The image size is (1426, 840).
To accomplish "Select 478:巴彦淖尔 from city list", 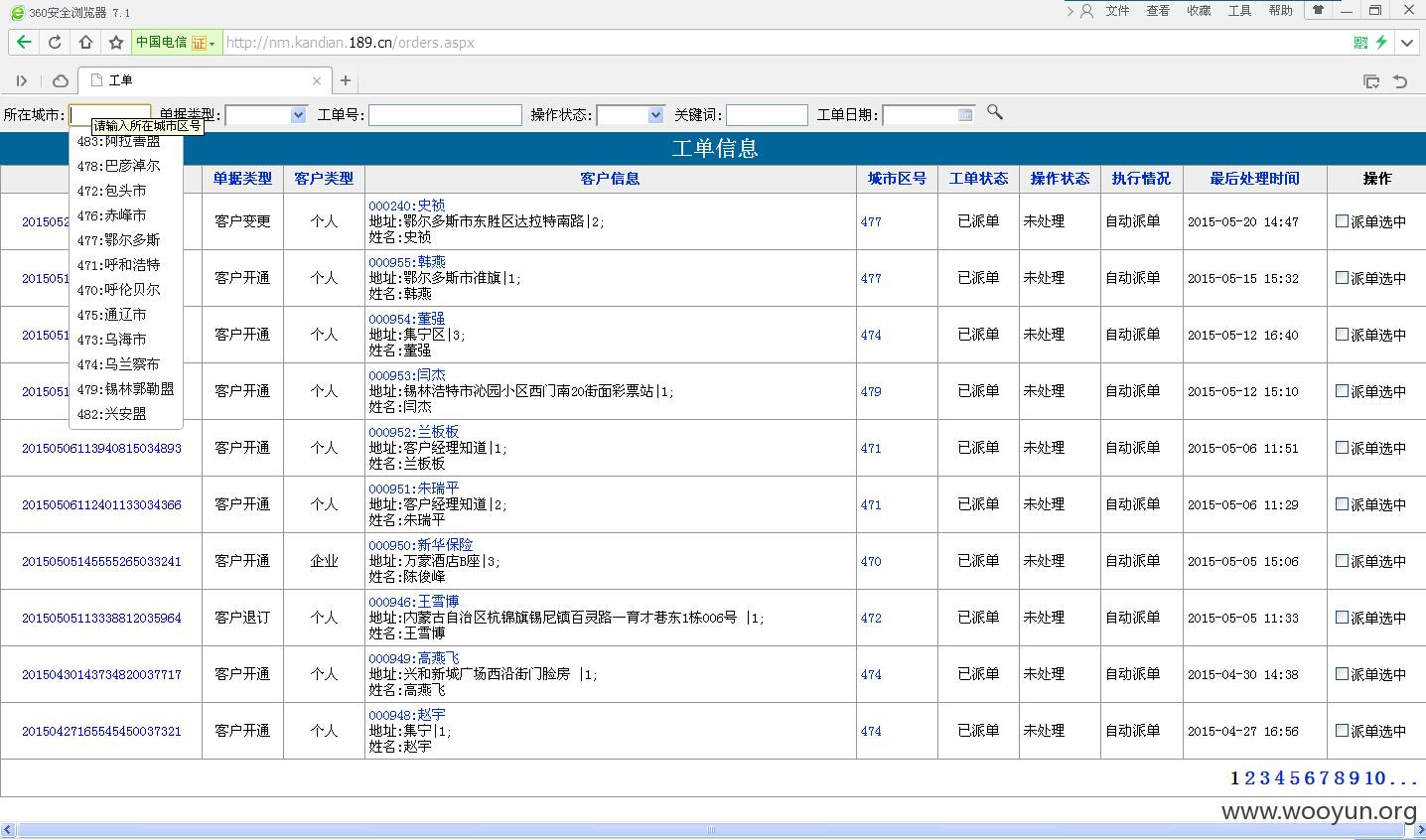I will click(x=118, y=166).
